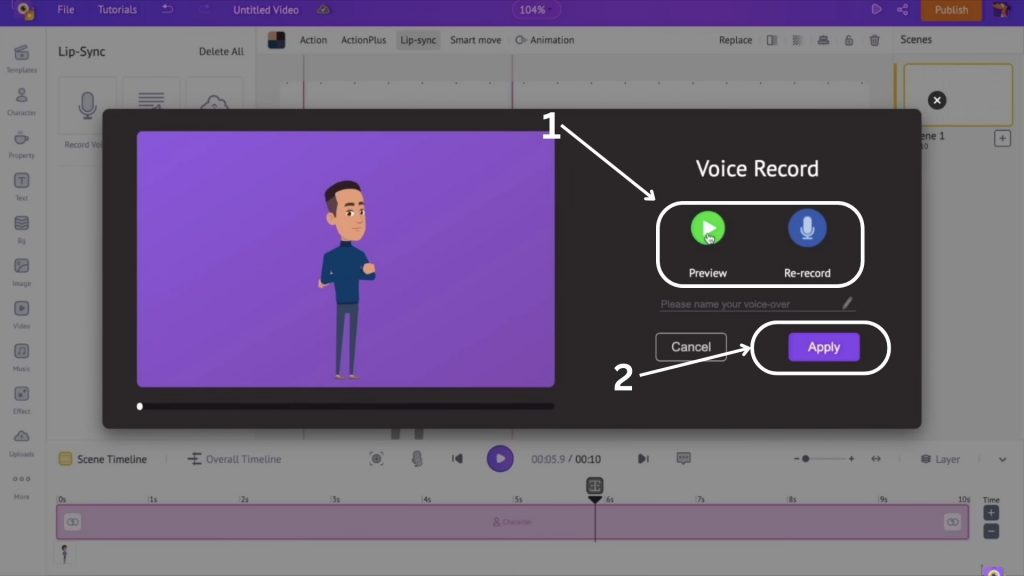Click the delete trash icon in toolbar
Screen dimensions: 1024x576
point(874,40)
